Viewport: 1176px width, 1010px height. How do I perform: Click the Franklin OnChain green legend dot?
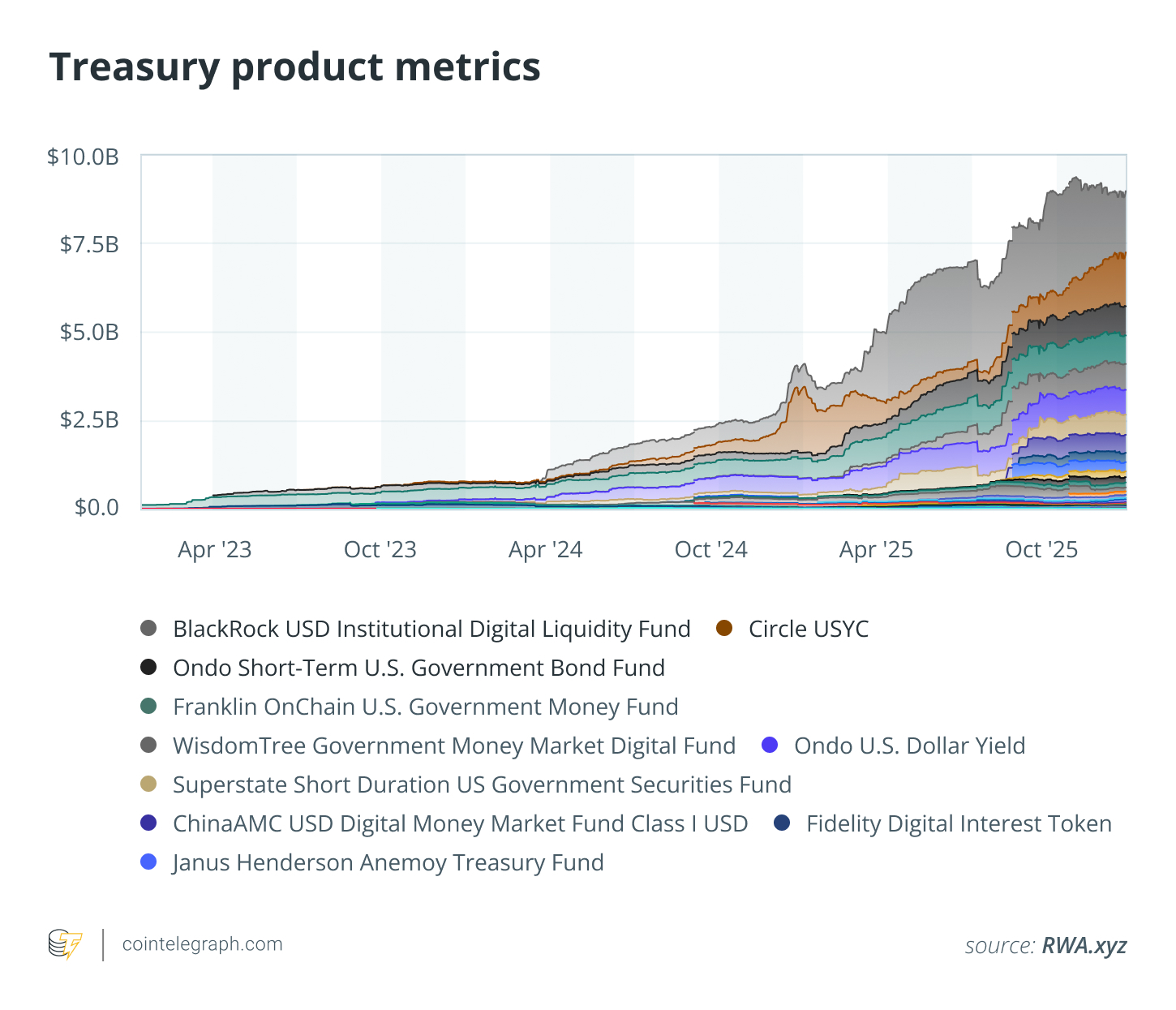pos(148,707)
